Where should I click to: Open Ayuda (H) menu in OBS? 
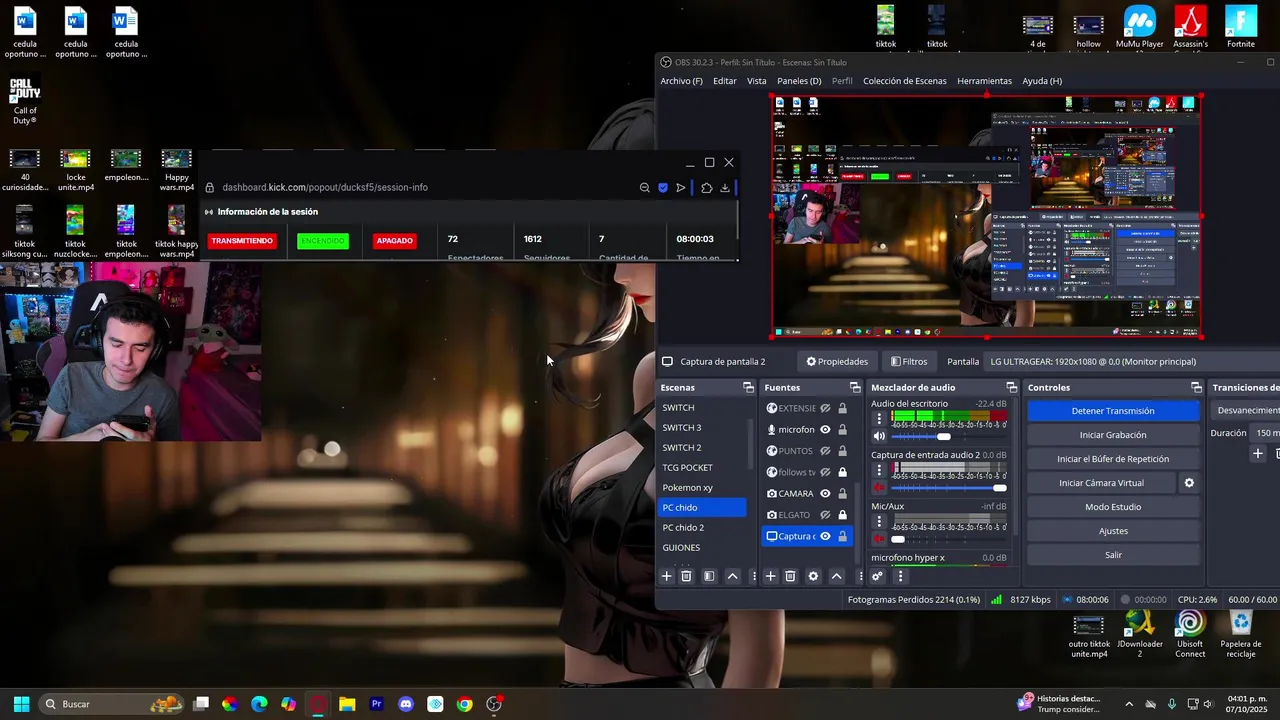(x=1042, y=81)
